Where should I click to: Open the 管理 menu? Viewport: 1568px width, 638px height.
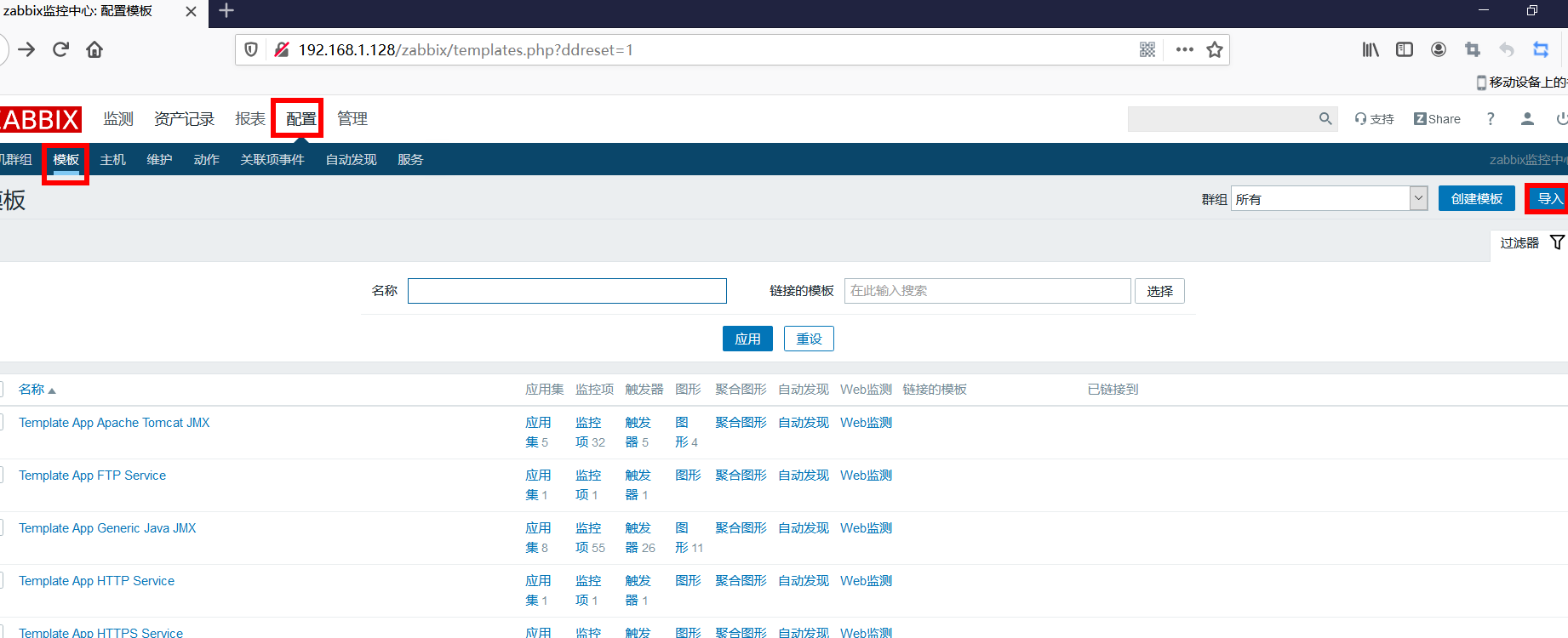pos(352,119)
